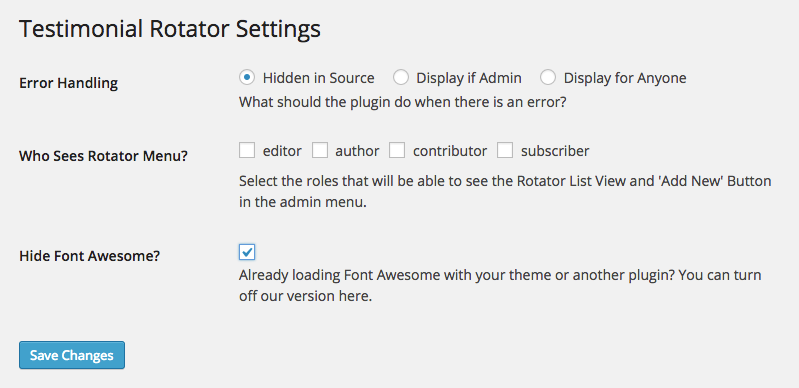This screenshot has height=388, width=799.
Task: Click the Hide Font Awesome? label
Action: click(90, 255)
